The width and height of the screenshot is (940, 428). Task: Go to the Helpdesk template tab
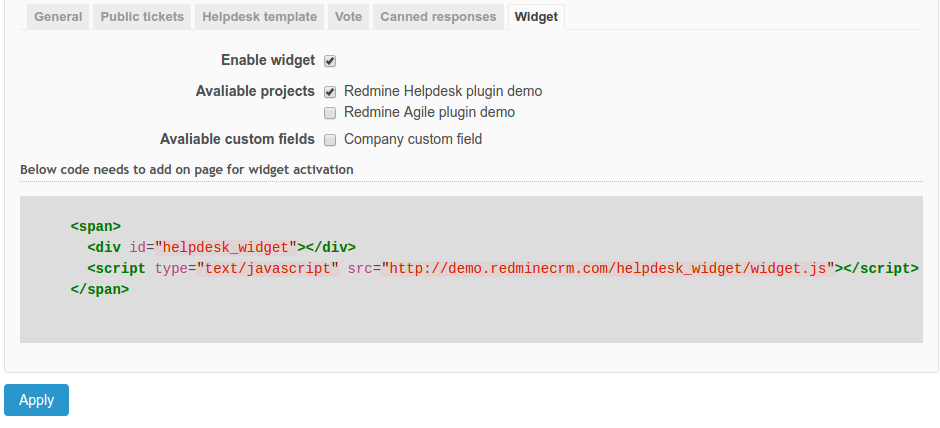click(259, 17)
